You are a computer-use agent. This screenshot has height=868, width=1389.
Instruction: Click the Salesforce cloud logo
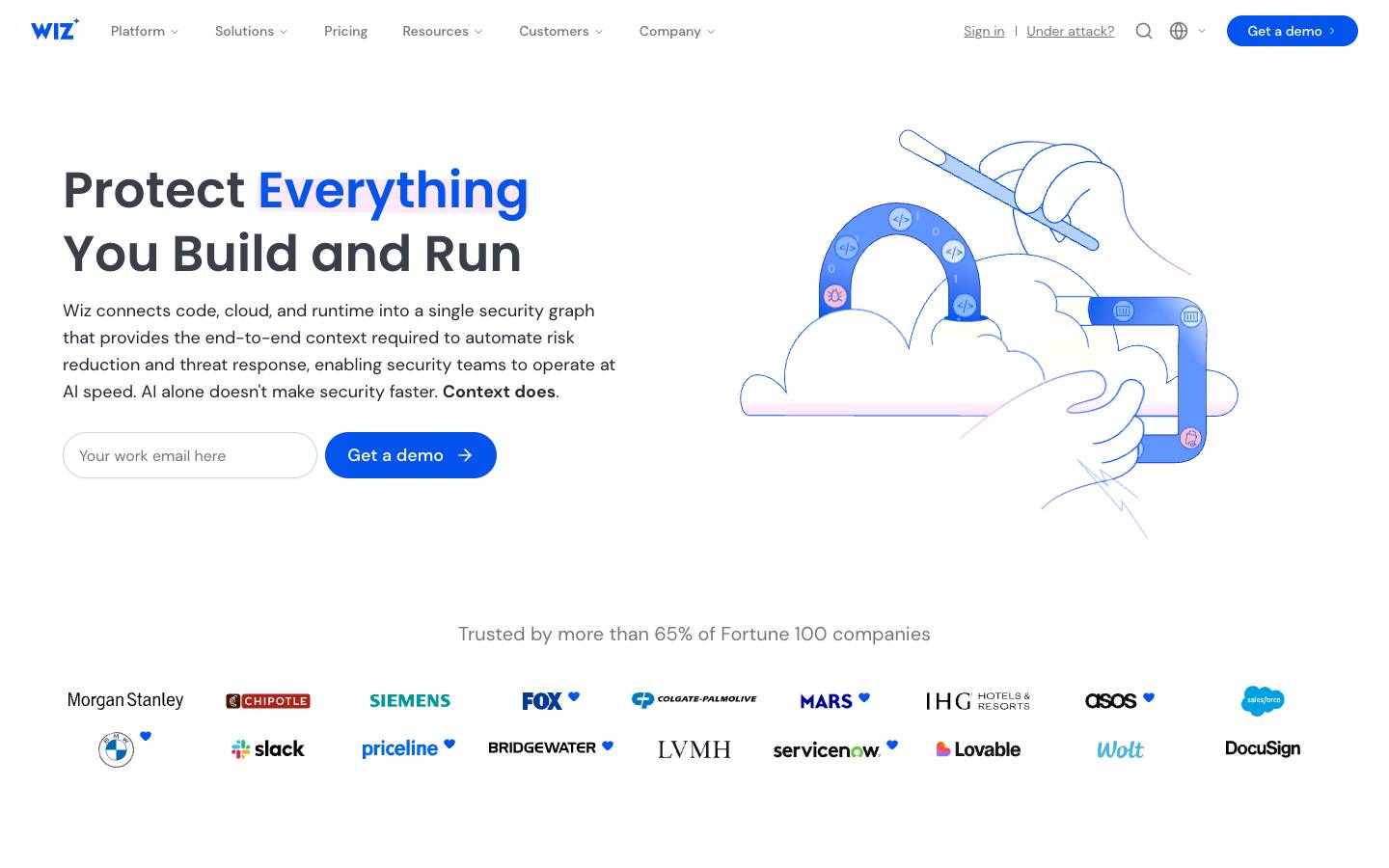[1263, 700]
